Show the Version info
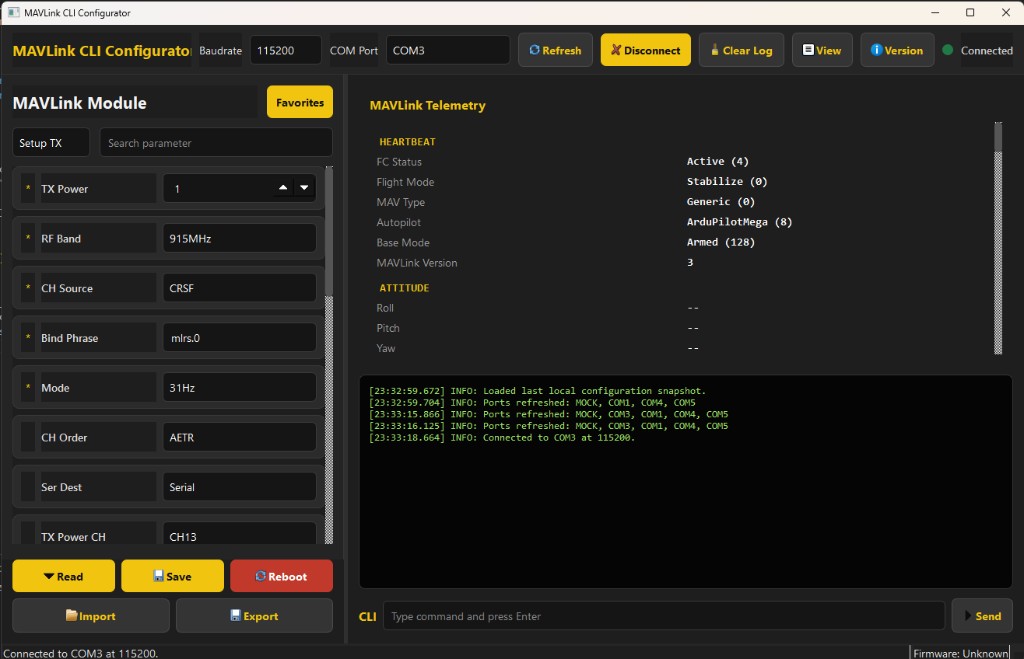Image resolution: width=1024 pixels, height=659 pixels. click(897, 50)
